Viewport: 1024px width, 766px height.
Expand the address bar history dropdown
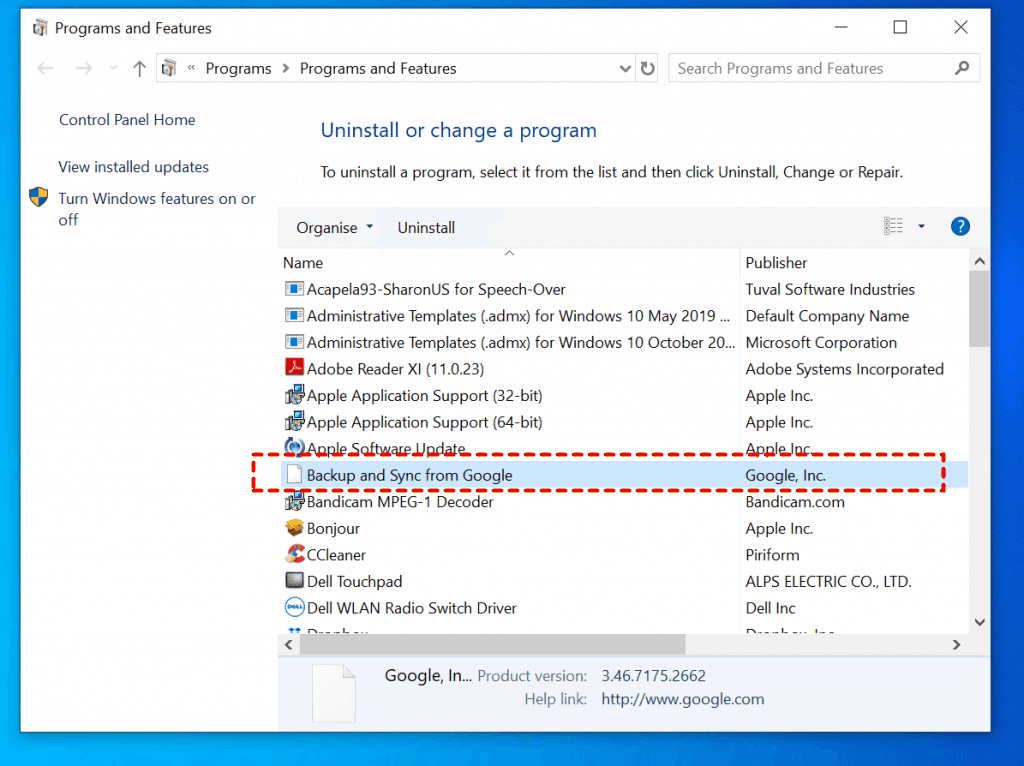625,69
